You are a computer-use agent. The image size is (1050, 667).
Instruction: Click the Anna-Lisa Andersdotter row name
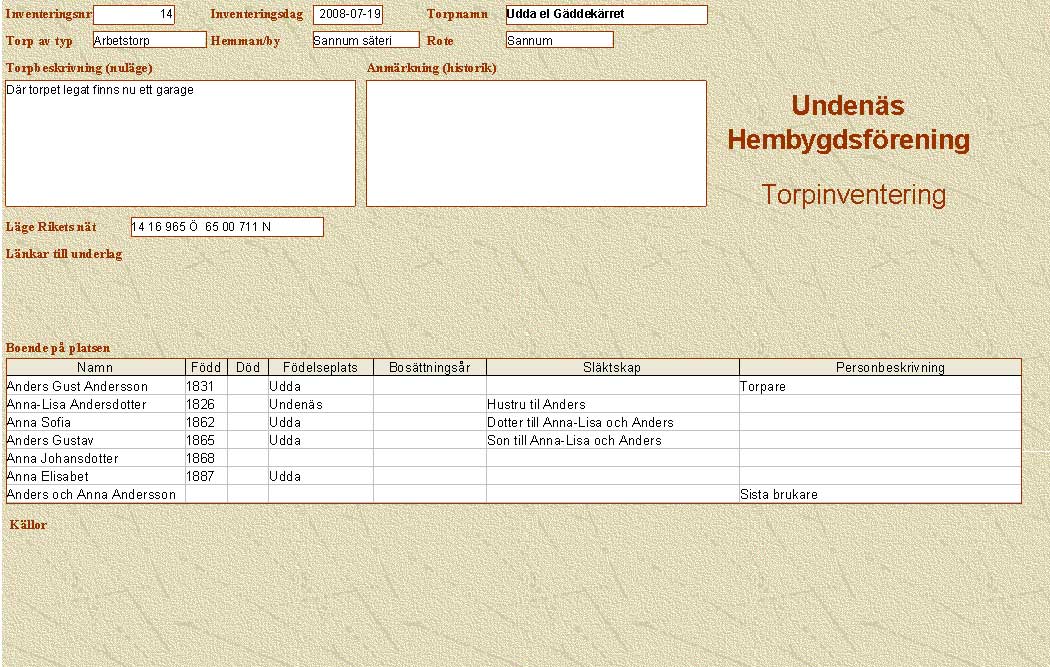[95, 404]
